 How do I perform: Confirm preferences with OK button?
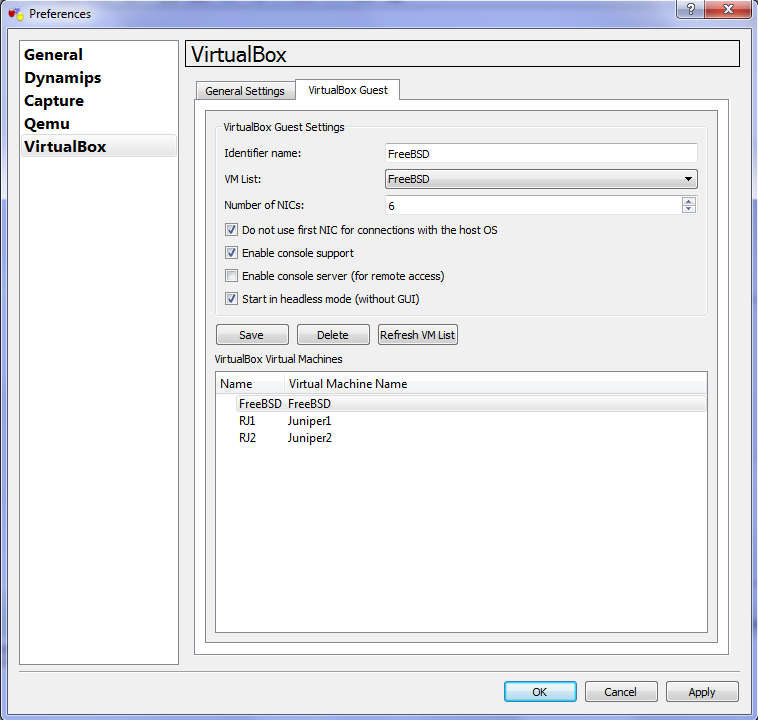[540, 691]
